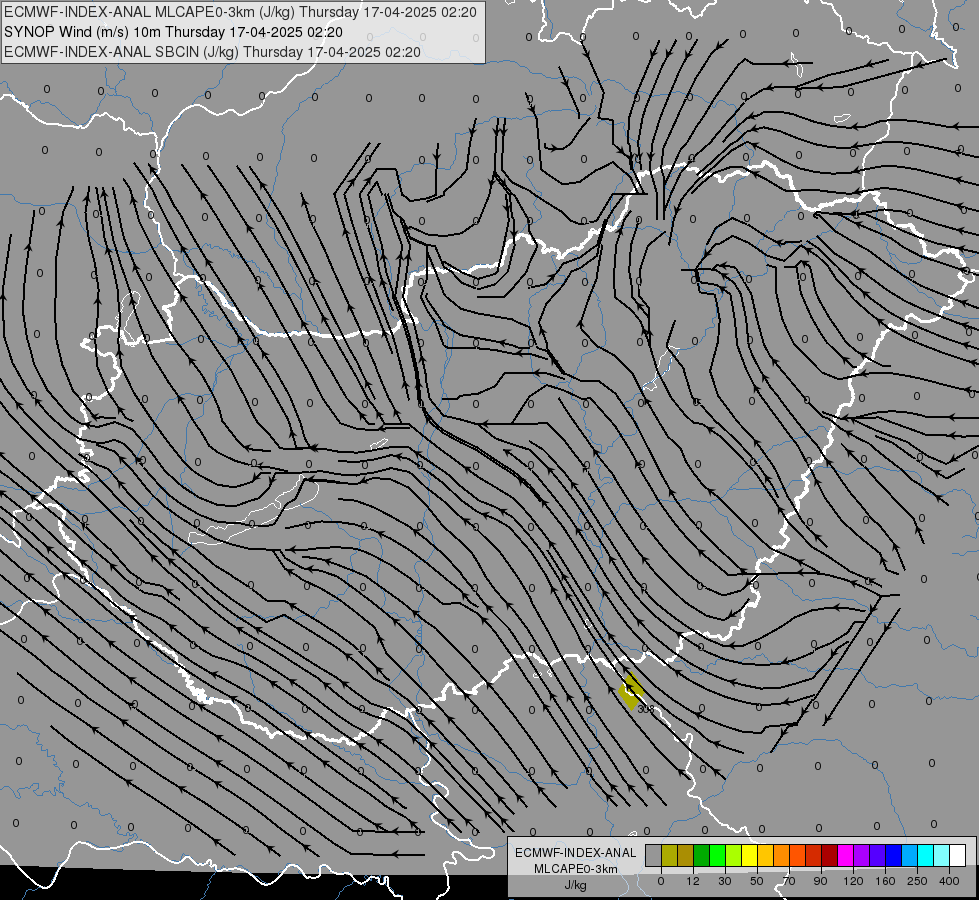Pick the purple legend swatch
This screenshot has height=900, width=979.
coord(862,855)
